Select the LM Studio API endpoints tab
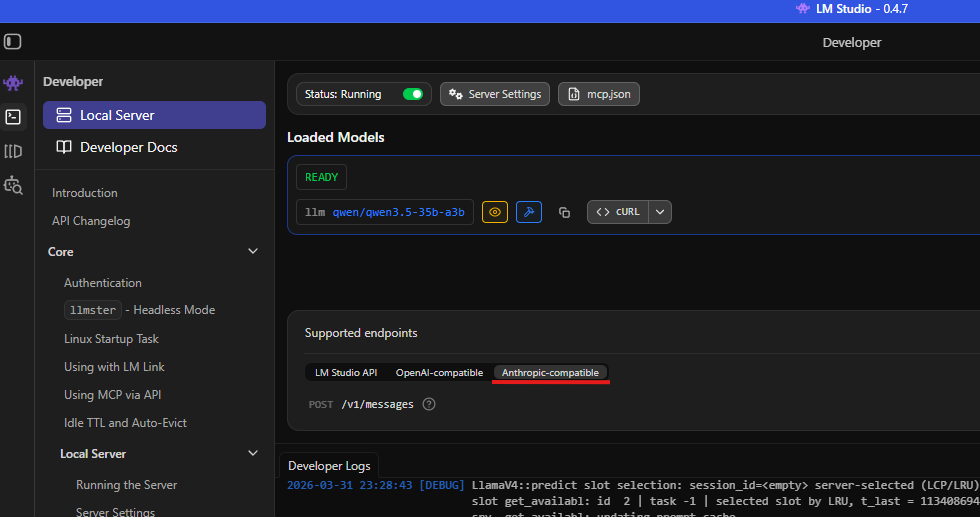The width and height of the screenshot is (980, 517). (x=346, y=373)
